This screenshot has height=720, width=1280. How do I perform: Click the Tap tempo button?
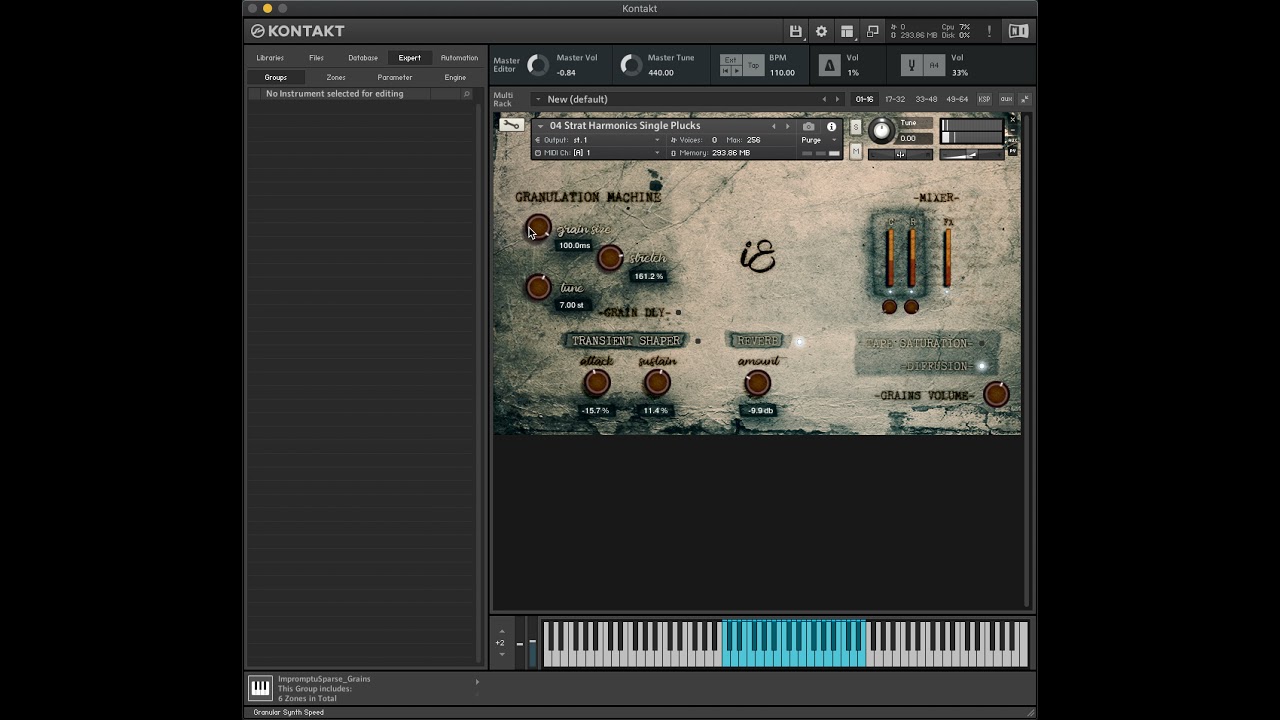pyautogui.click(x=753, y=65)
